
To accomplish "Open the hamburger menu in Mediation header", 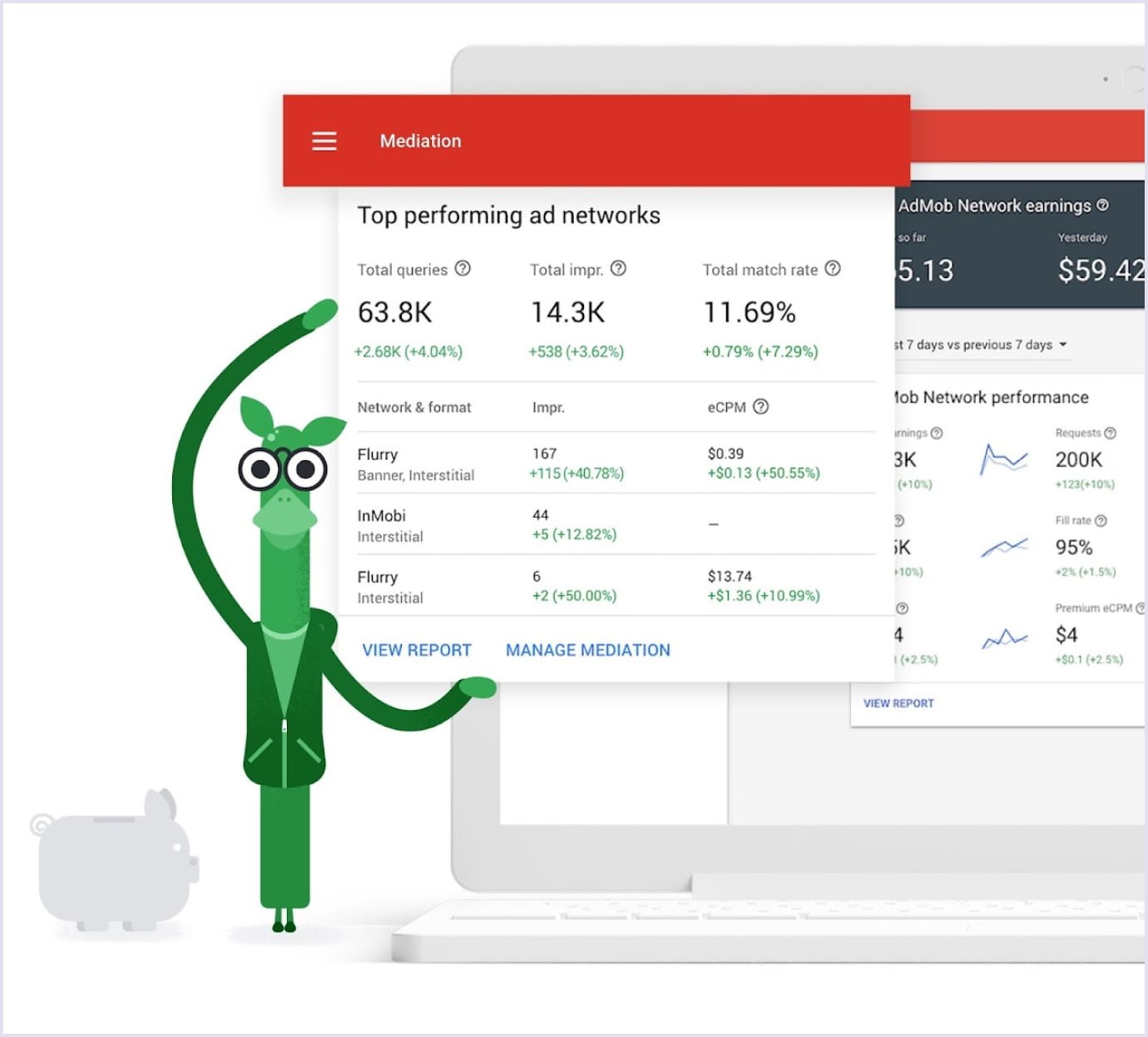I will pos(324,141).
